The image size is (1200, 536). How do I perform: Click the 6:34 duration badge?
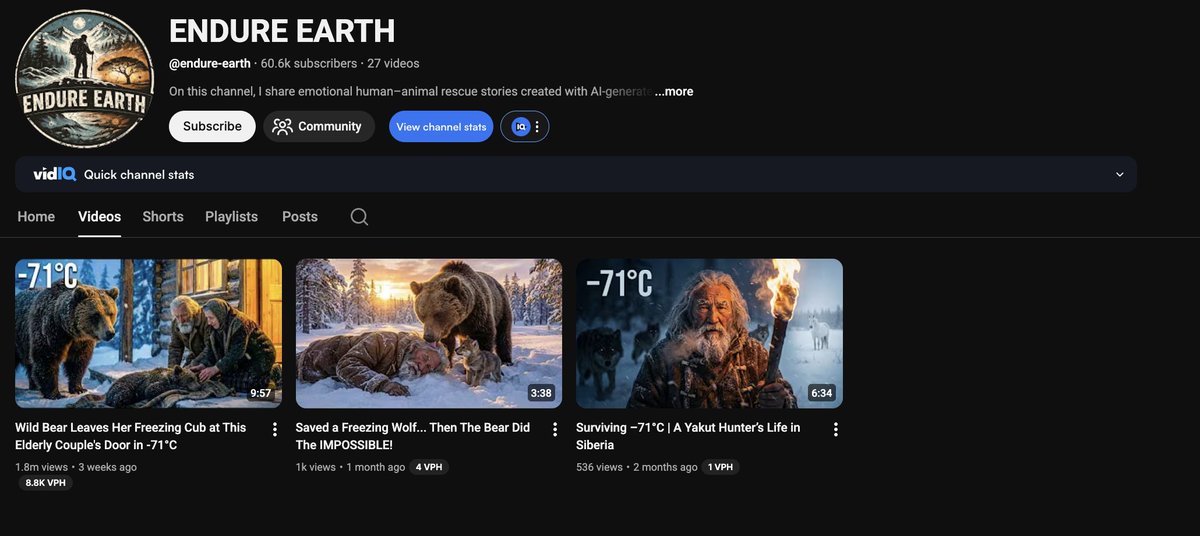[x=822, y=393]
